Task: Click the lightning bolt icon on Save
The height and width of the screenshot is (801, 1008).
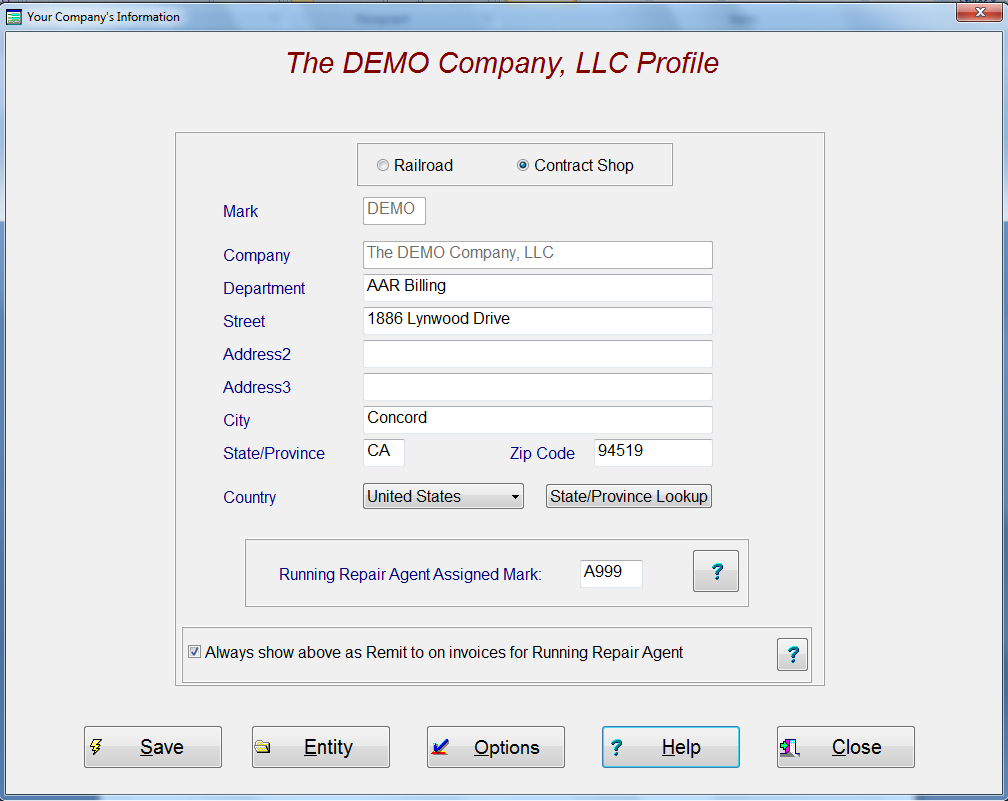Action: 97,747
